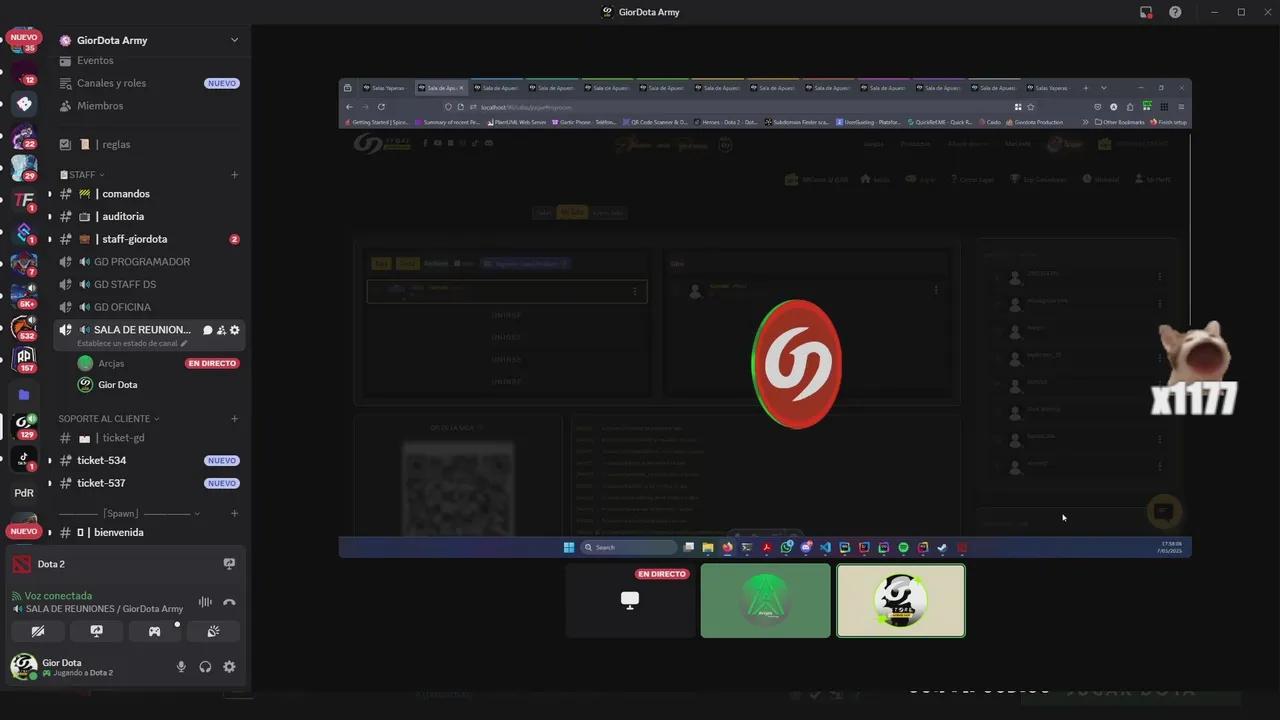Share Dota 2 screen activity icon

229,564
